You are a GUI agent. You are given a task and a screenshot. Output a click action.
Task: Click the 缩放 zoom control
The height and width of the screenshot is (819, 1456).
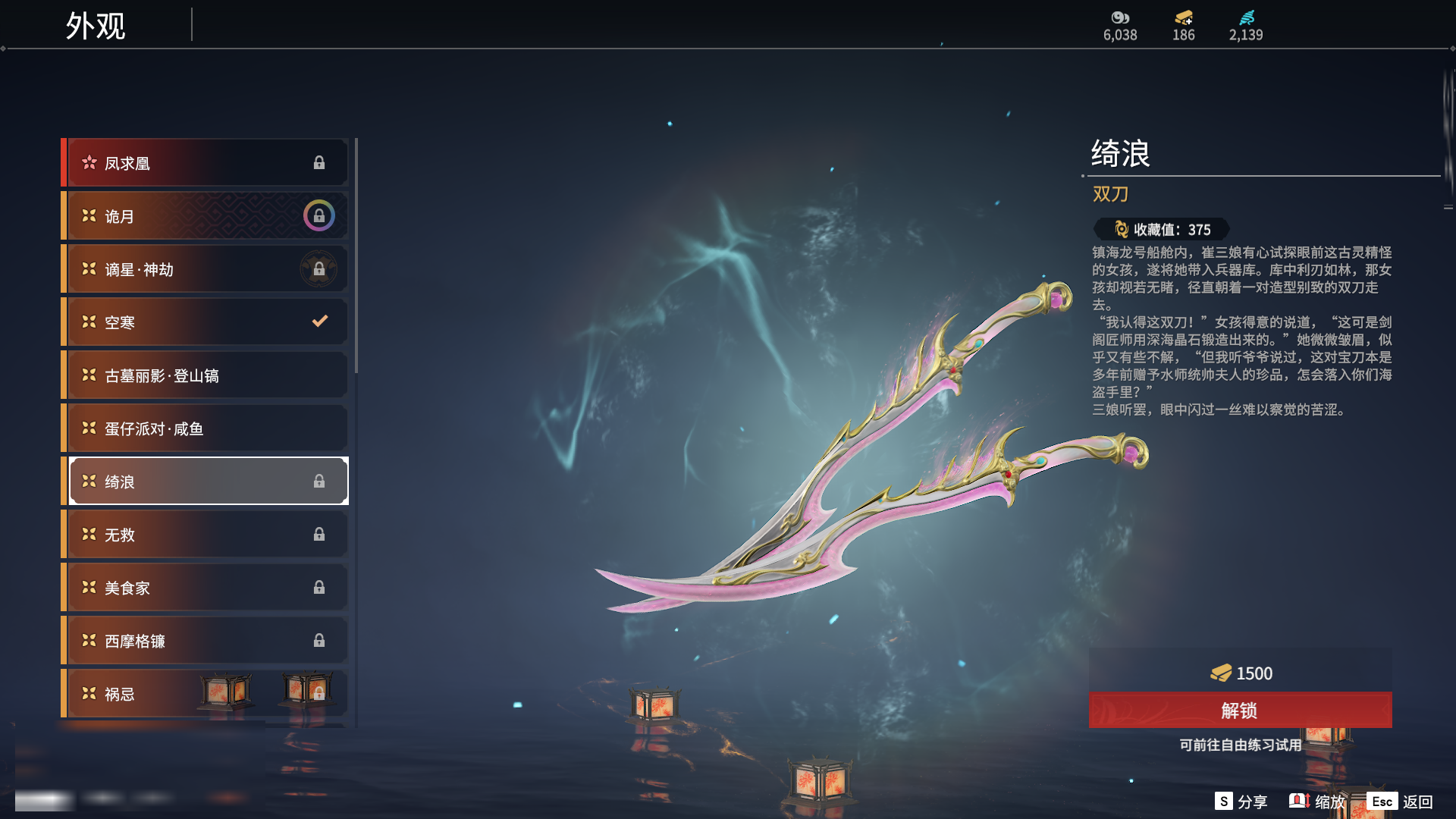pos(1317,802)
